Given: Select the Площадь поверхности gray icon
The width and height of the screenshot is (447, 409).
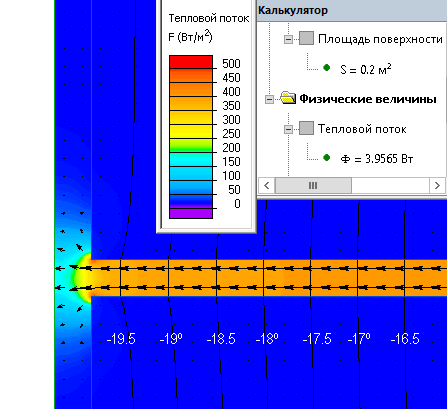Looking at the screenshot, I should pyautogui.click(x=306, y=38).
